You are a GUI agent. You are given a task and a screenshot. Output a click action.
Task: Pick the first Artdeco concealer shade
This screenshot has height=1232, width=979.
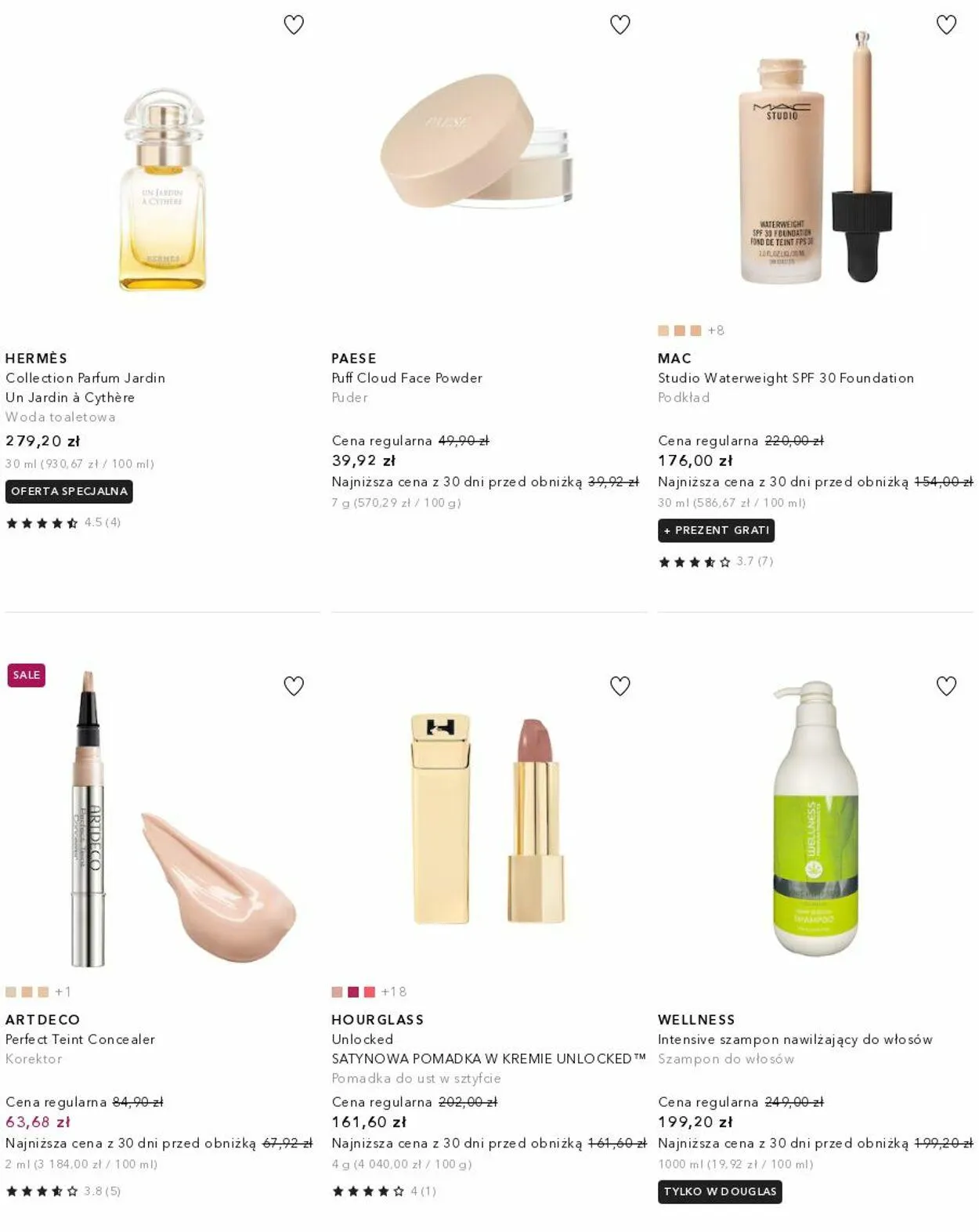[11, 992]
